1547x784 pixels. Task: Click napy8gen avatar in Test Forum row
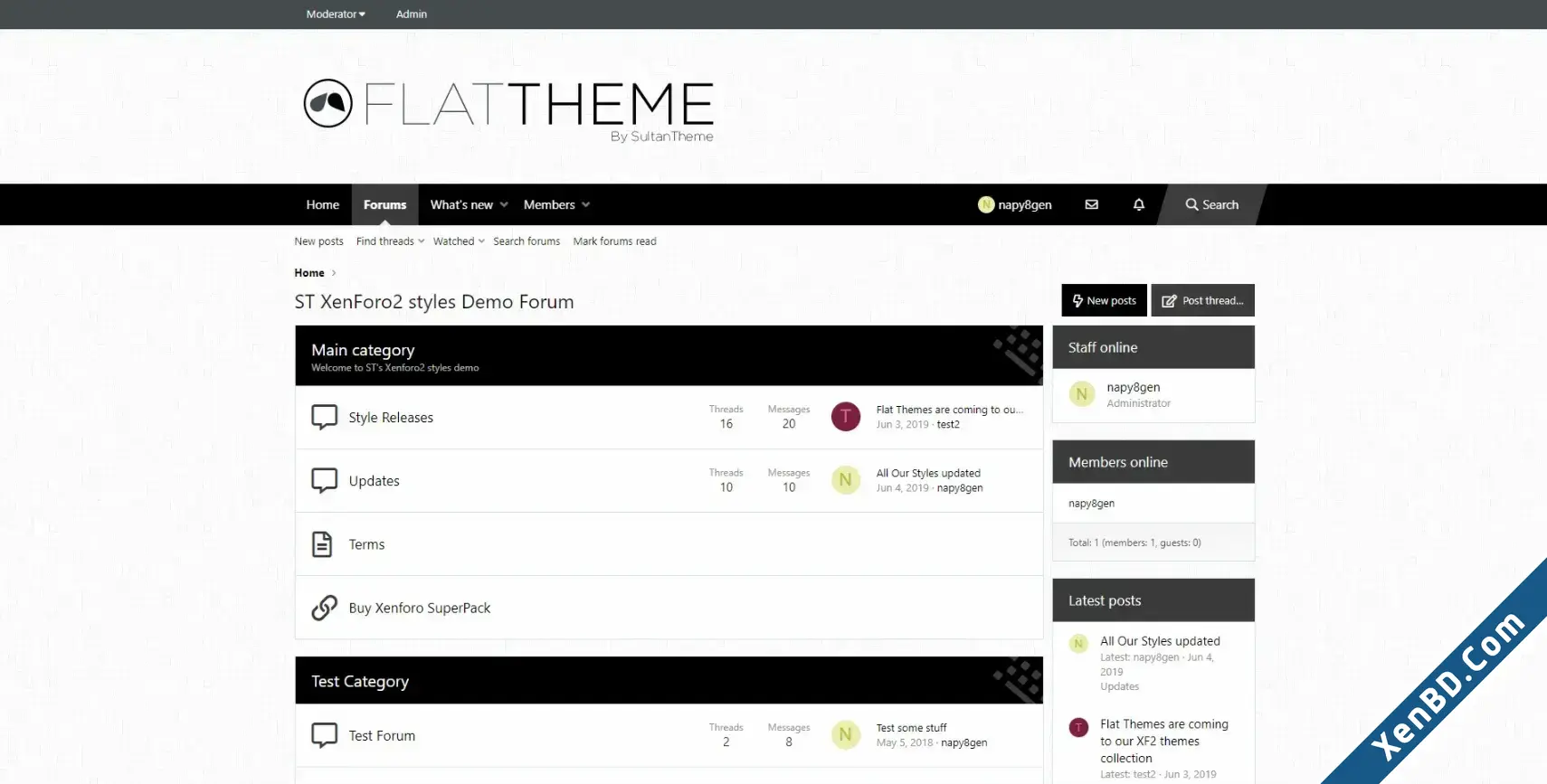[x=846, y=734]
